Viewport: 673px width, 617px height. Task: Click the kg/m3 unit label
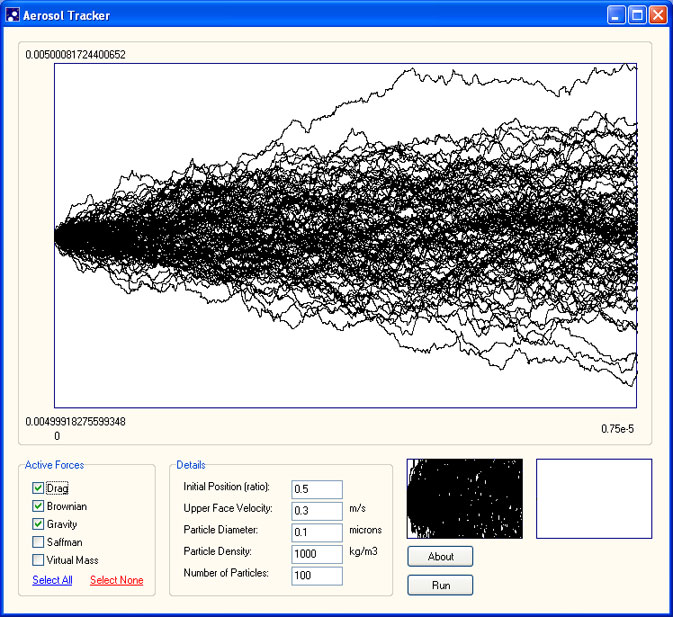coord(363,551)
